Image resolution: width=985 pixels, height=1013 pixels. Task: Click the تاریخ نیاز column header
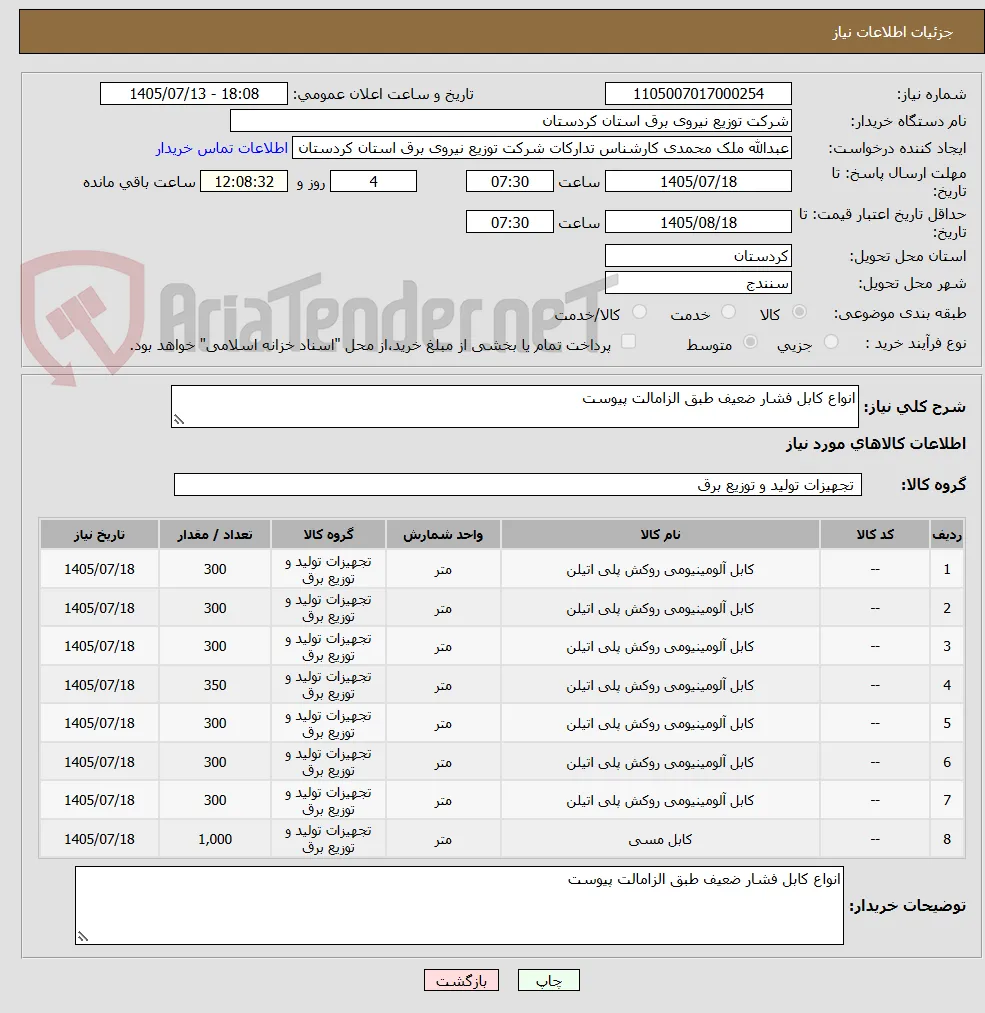point(99,534)
